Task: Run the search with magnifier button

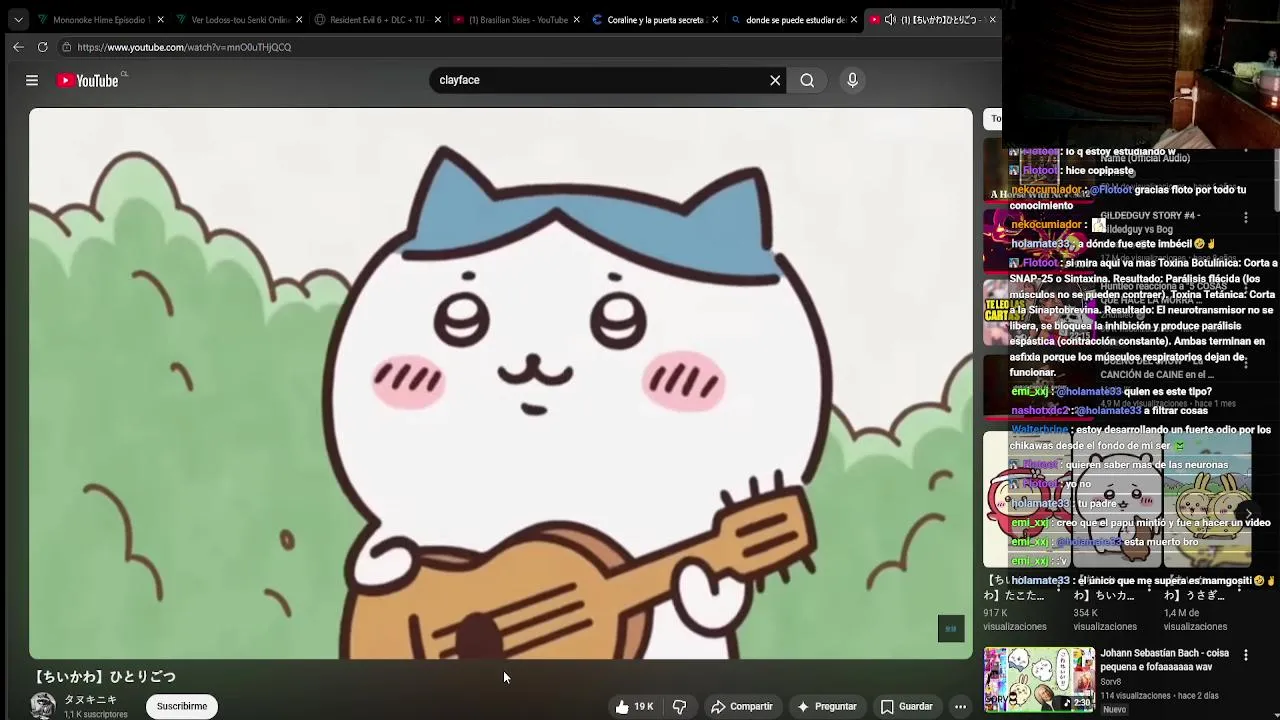Action: [x=807, y=80]
